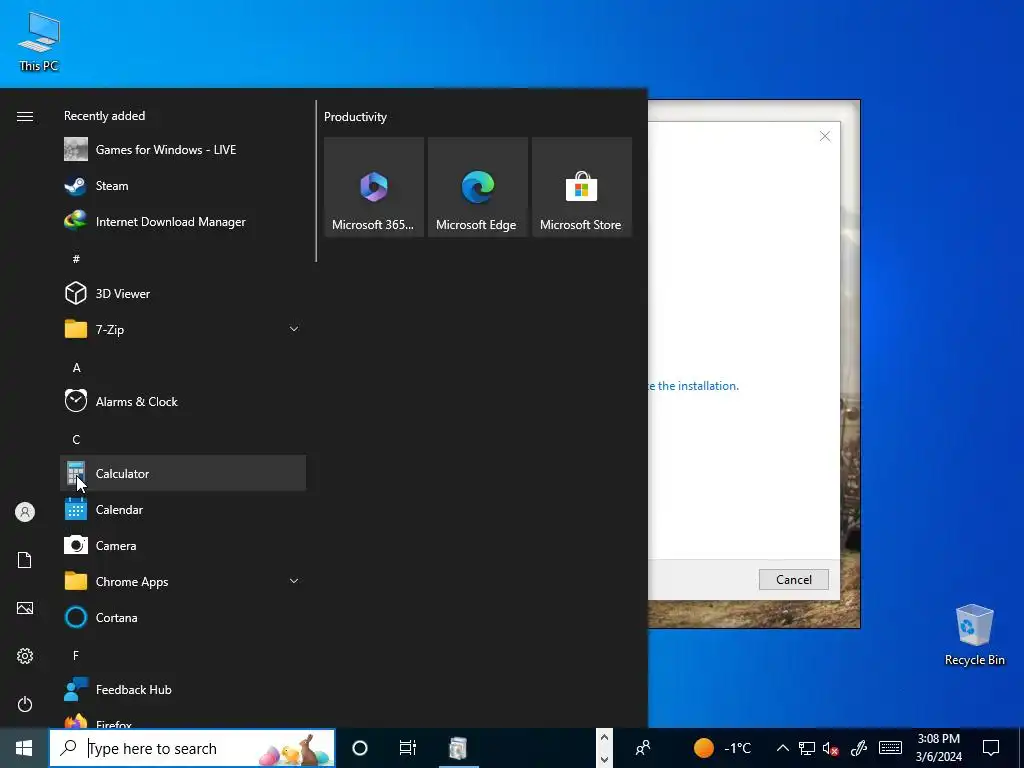Open Camera app
This screenshot has height=768, width=1024.
[x=183, y=545]
